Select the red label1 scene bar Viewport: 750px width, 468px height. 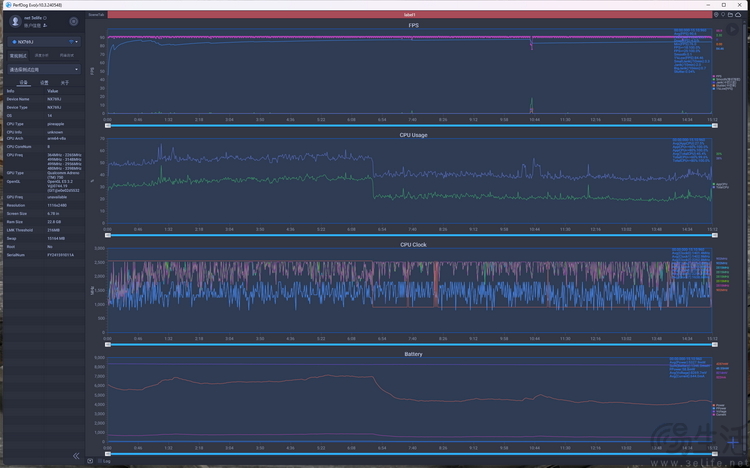tap(409, 15)
